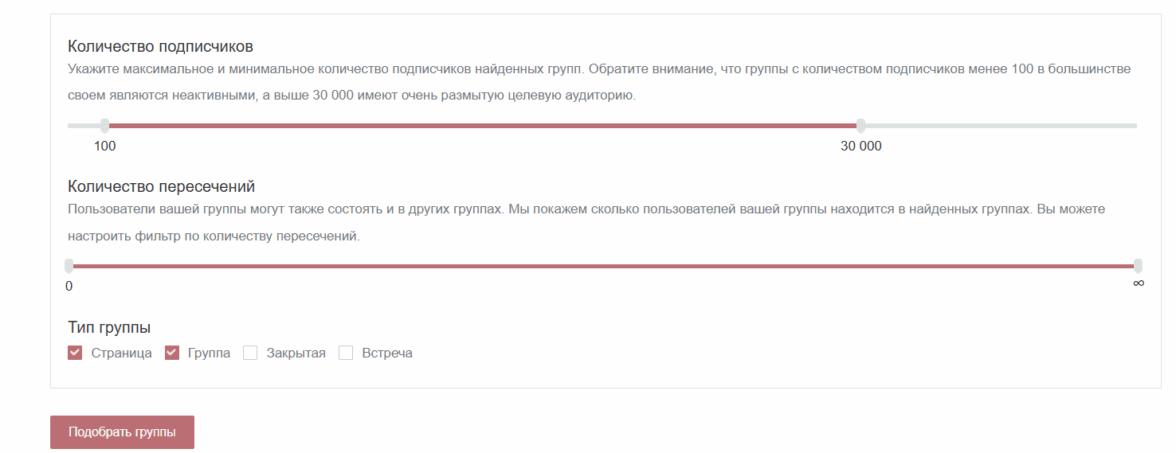Click gray subscribers track right of 30 000 handle
This screenshot has width=1176, height=453.
1000,126
